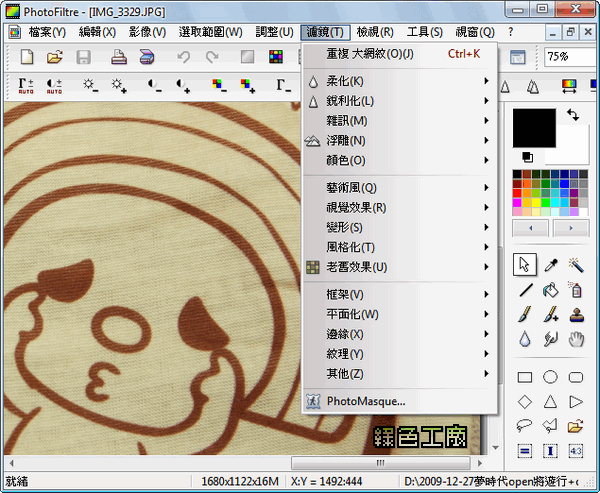Open the 影像(V) menu
Image resolution: width=600 pixels, height=493 pixels.
147,32
